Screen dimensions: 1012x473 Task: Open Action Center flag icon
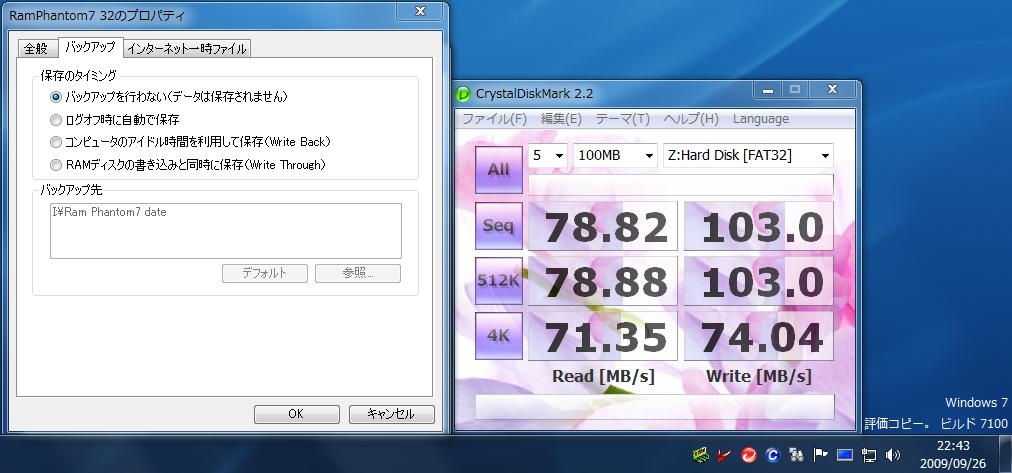click(820, 455)
